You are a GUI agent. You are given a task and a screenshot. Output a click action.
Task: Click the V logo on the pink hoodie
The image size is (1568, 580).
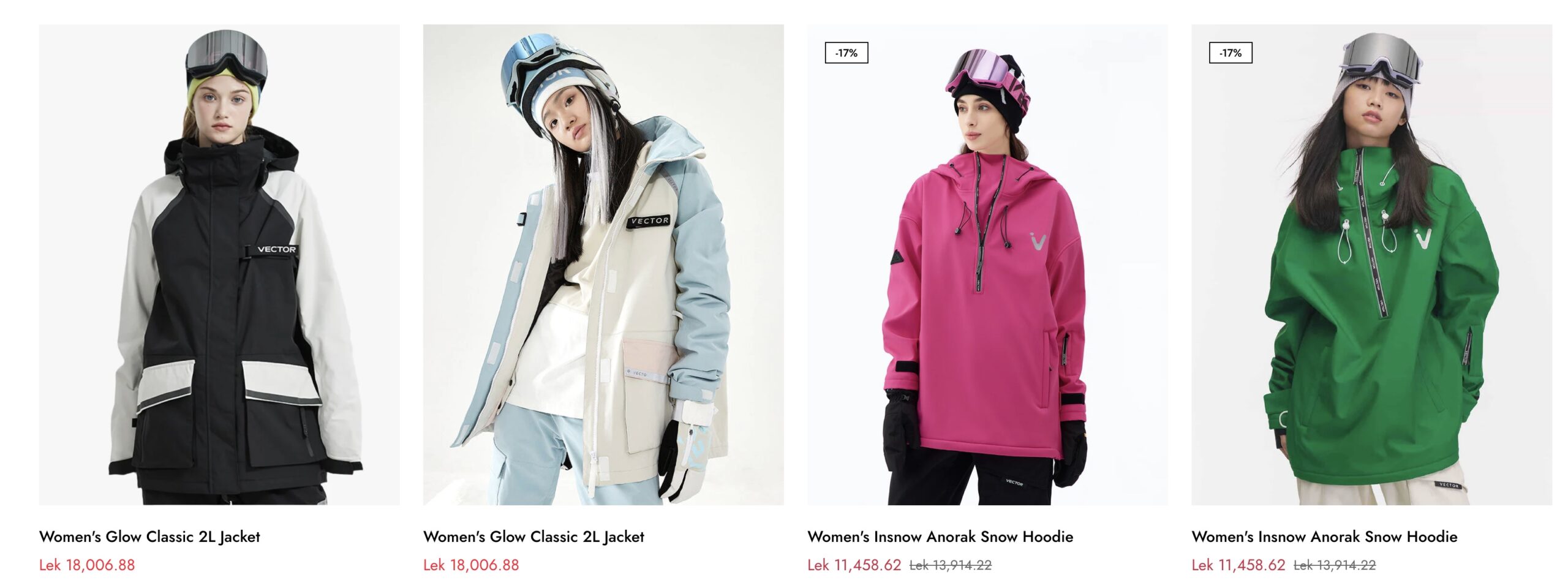point(1038,240)
